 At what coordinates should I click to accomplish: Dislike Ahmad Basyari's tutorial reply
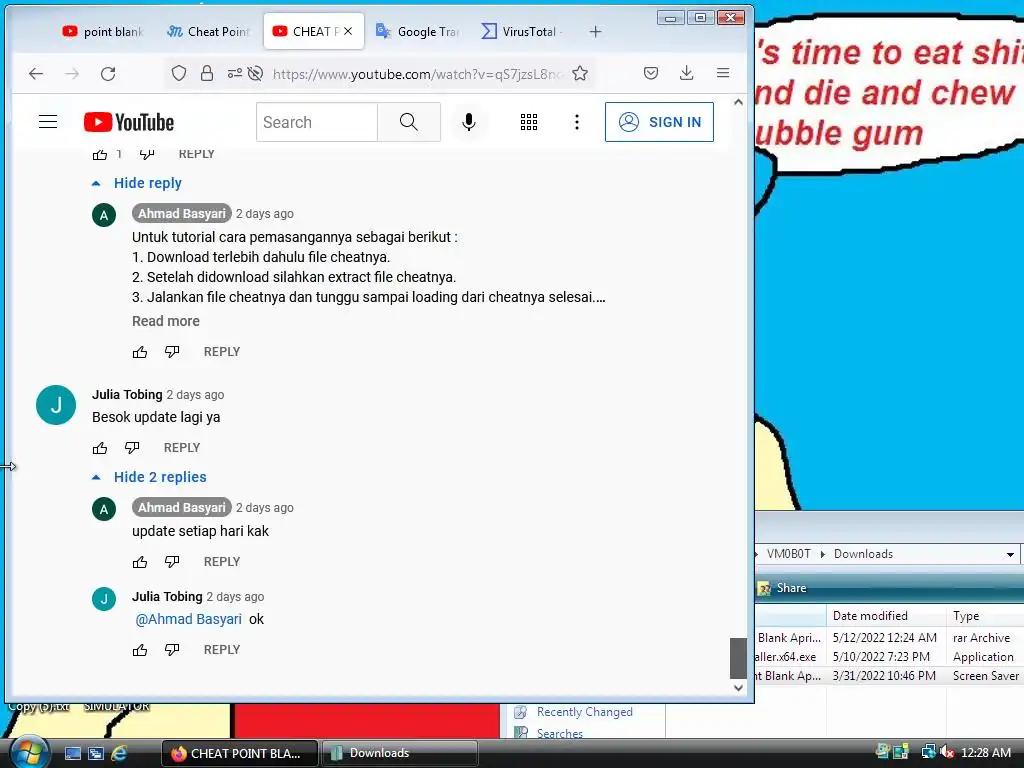[x=172, y=352]
